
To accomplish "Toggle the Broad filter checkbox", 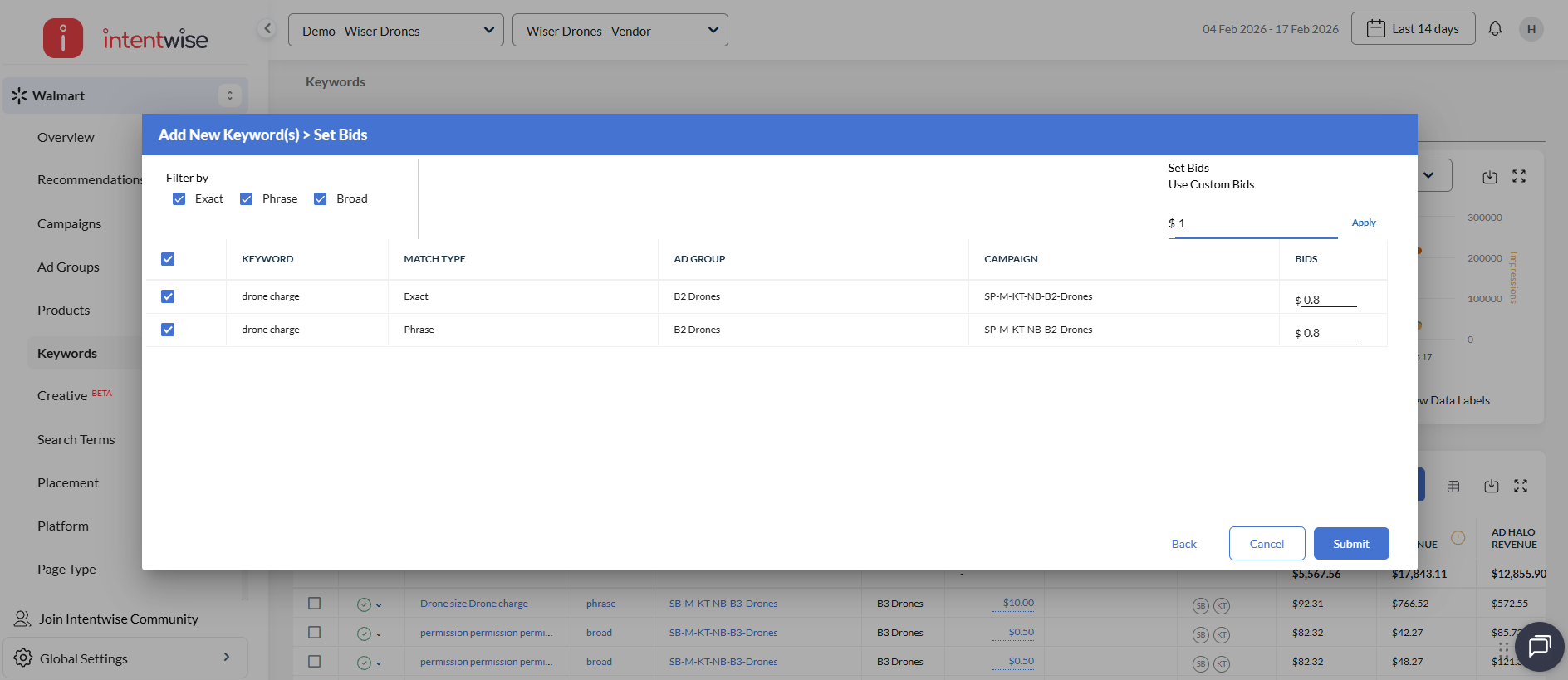I will click(x=320, y=199).
